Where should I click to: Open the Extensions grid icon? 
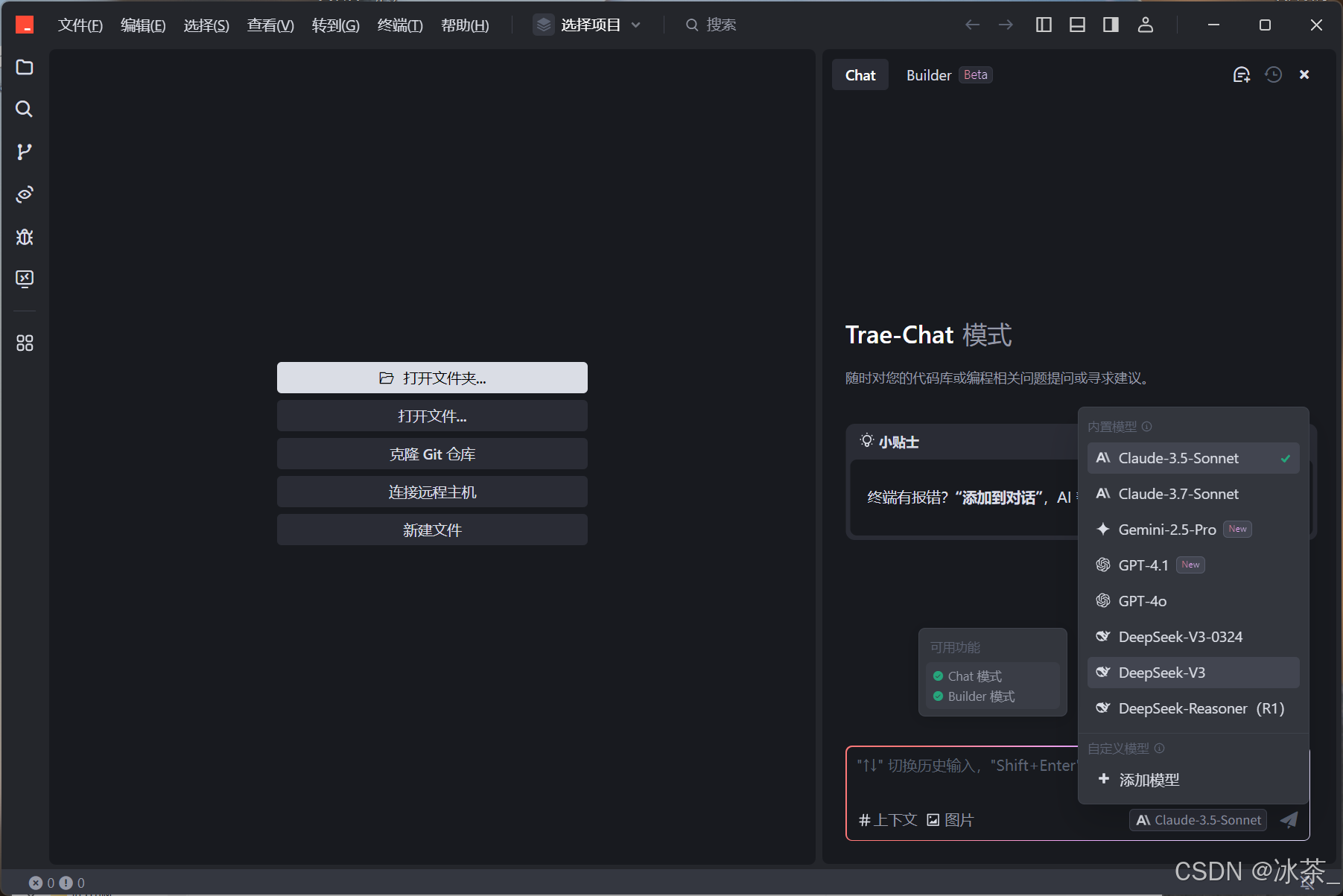pyautogui.click(x=25, y=343)
